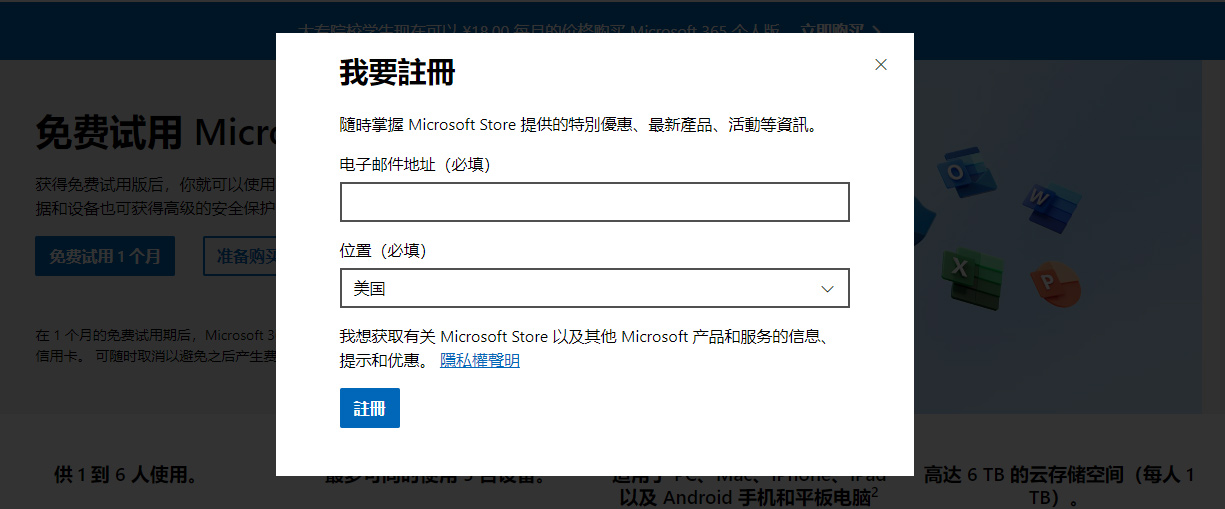Click the 位置（必填） label
The width and height of the screenshot is (1225, 509).
[383, 250]
